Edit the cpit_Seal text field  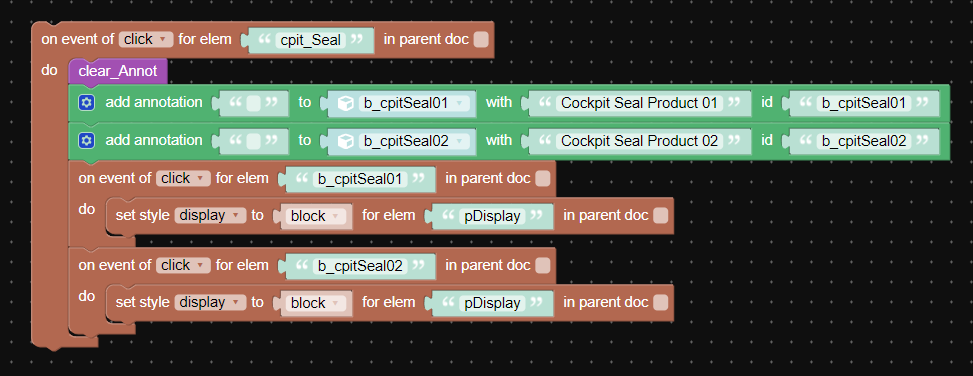311,40
